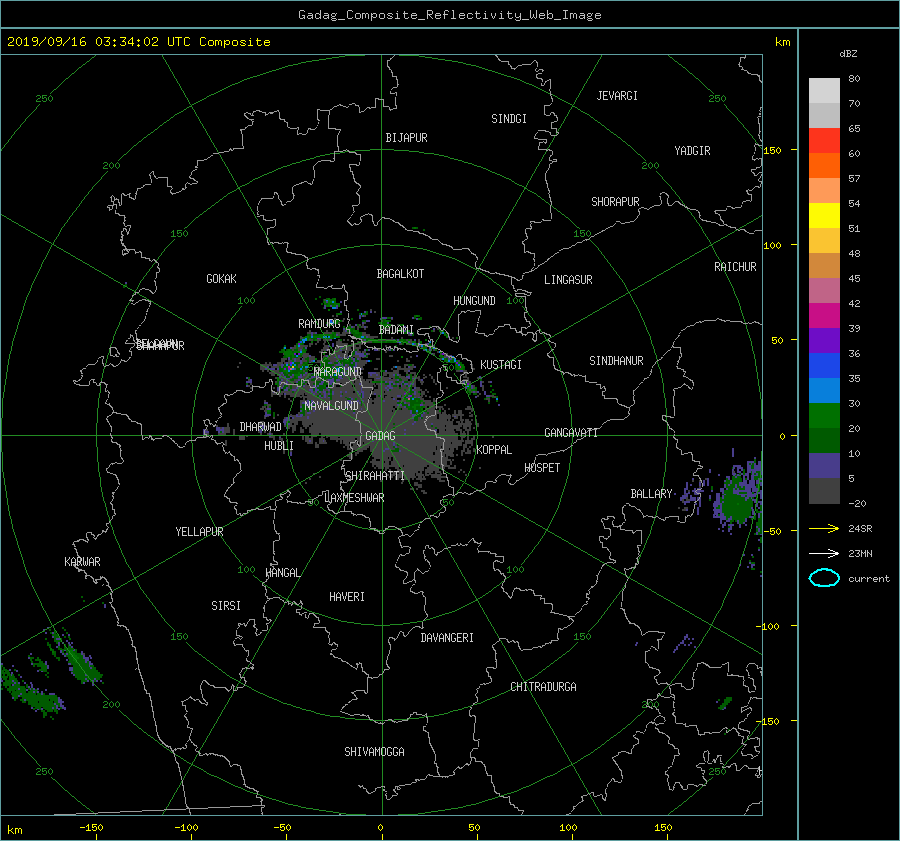Click the LINGASUR city label

[x=568, y=280]
